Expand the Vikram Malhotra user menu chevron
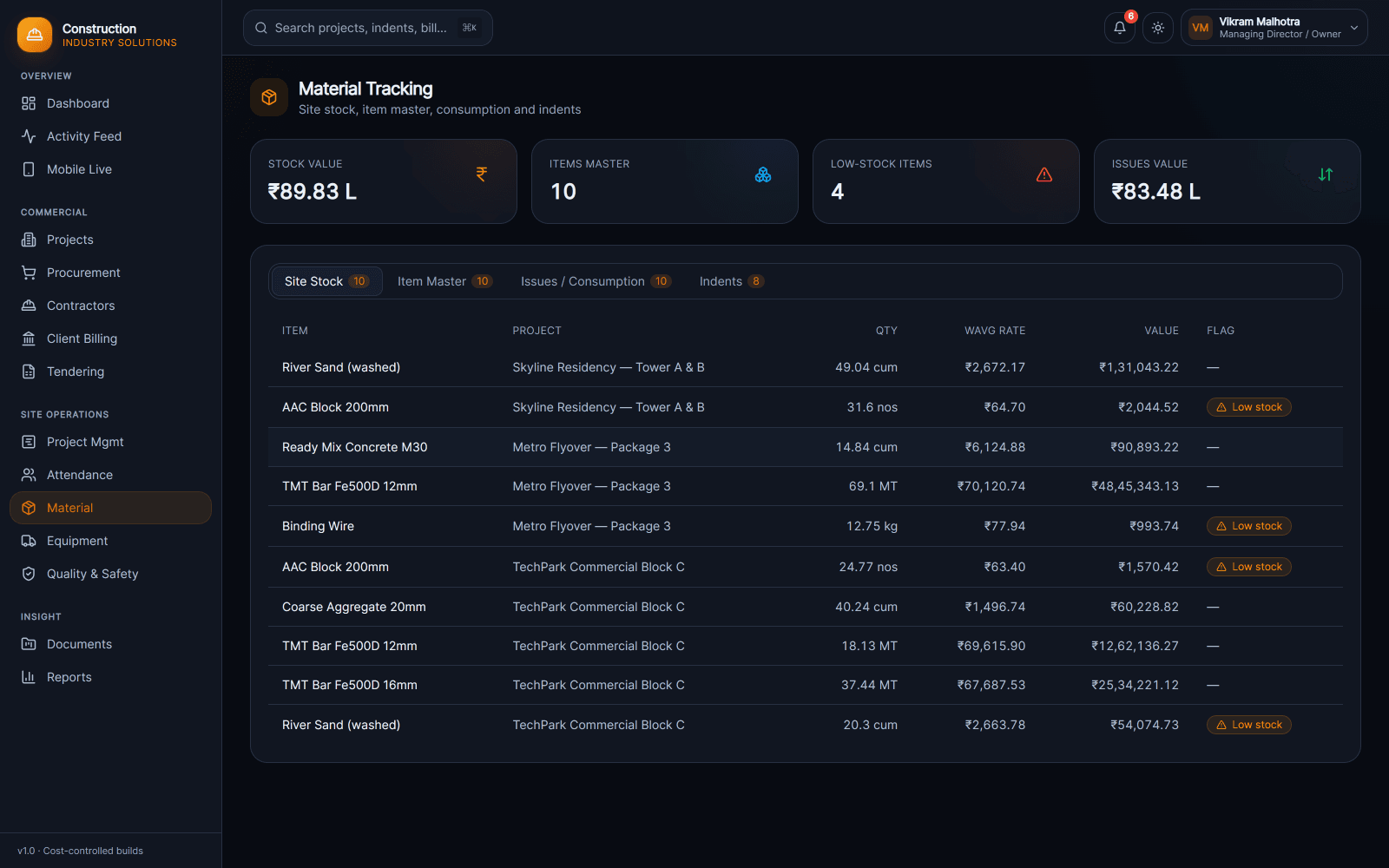This screenshot has width=1389, height=868. click(x=1353, y=28)
